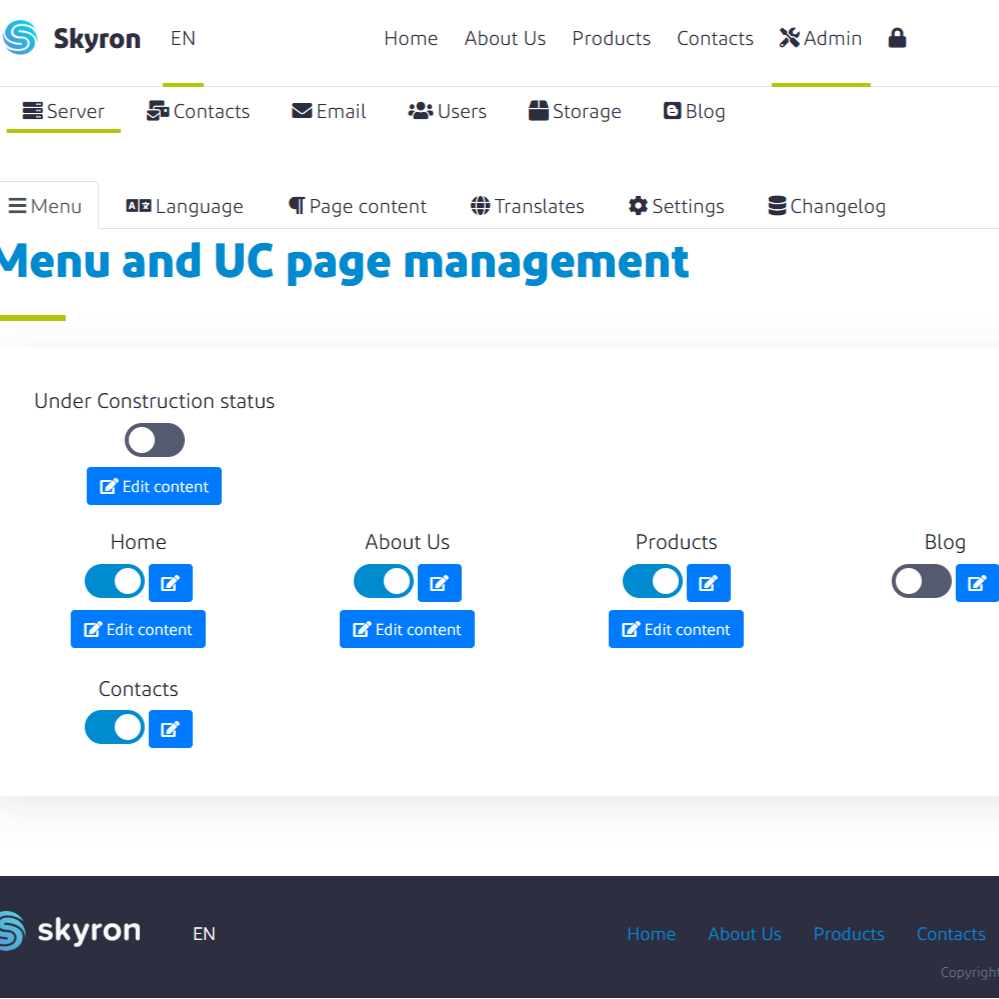This screenshot has width=999, height=999.
Task: Open the About Us link in footer
Action: tap(744, 934)
